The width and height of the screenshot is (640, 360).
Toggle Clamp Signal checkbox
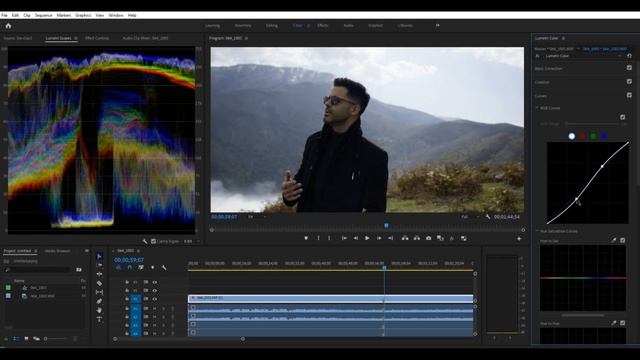153,241
